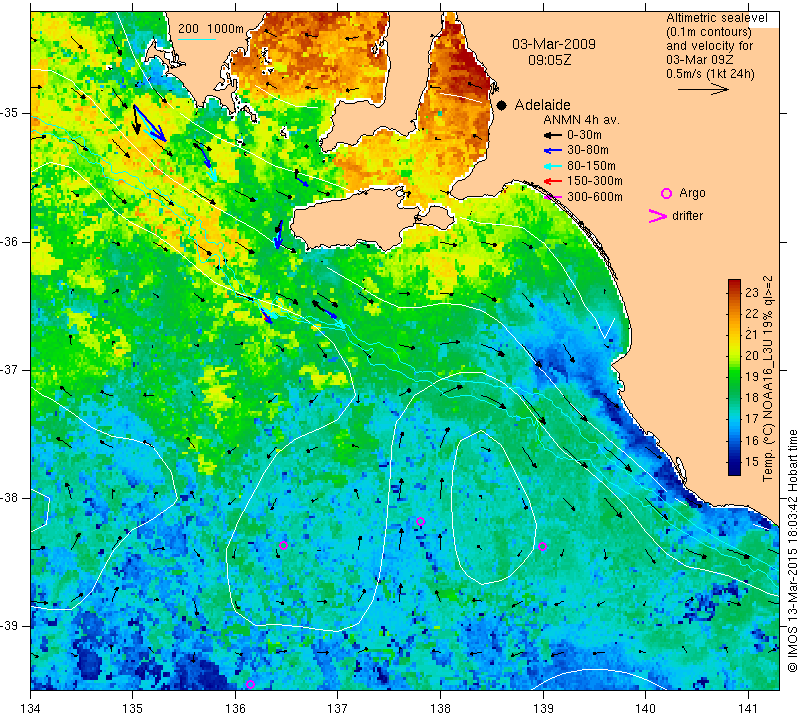Image resolution: width=800 pixels, height=720 pixels.
Task: Click the '19' value on the color bar
Action: point(752,377)
